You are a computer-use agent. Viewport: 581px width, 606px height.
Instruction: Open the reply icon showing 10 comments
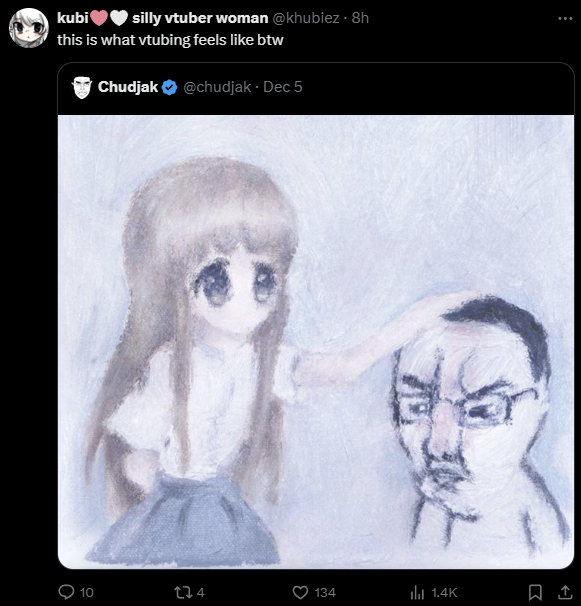coord(66,592)
